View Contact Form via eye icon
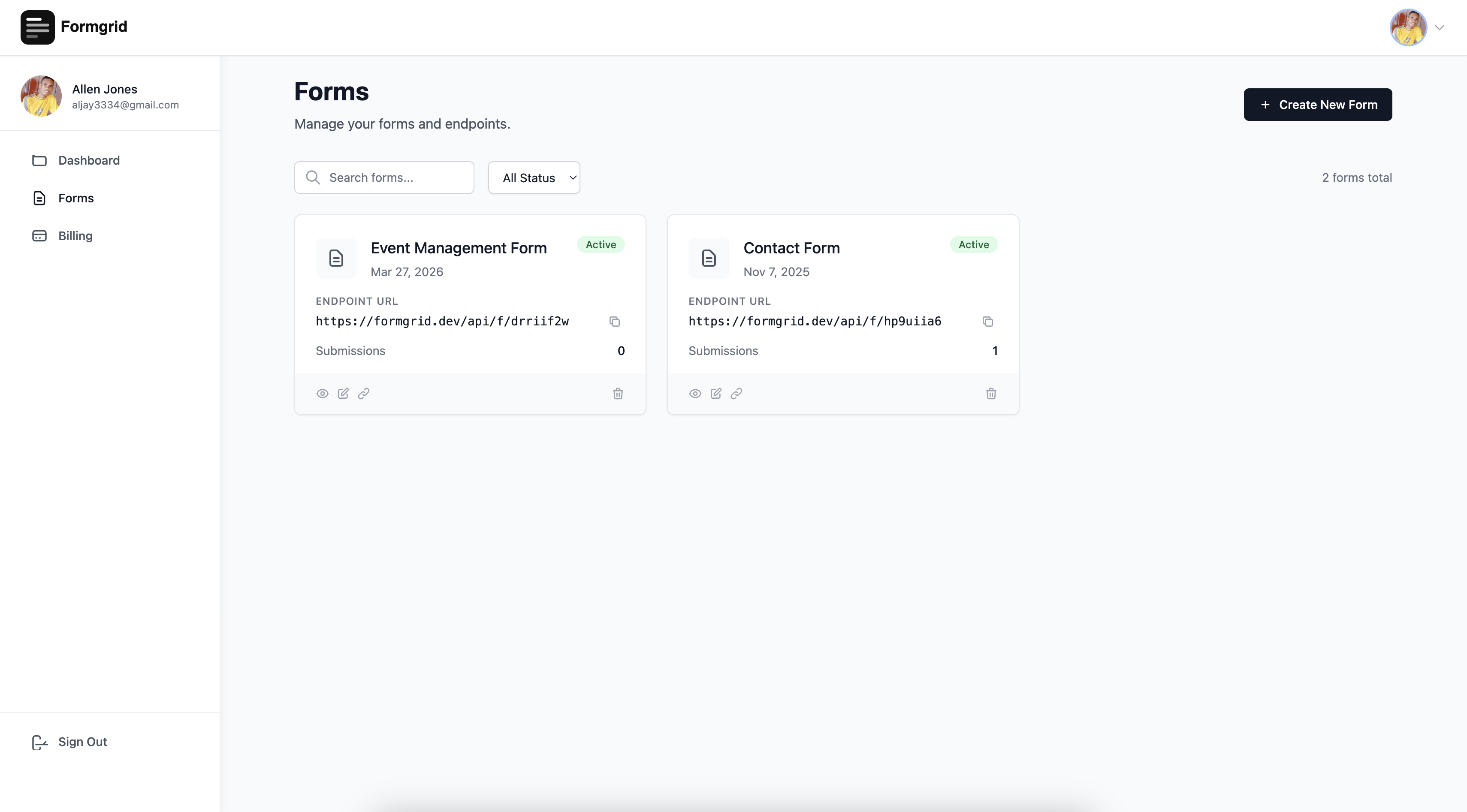 [695, 394]
